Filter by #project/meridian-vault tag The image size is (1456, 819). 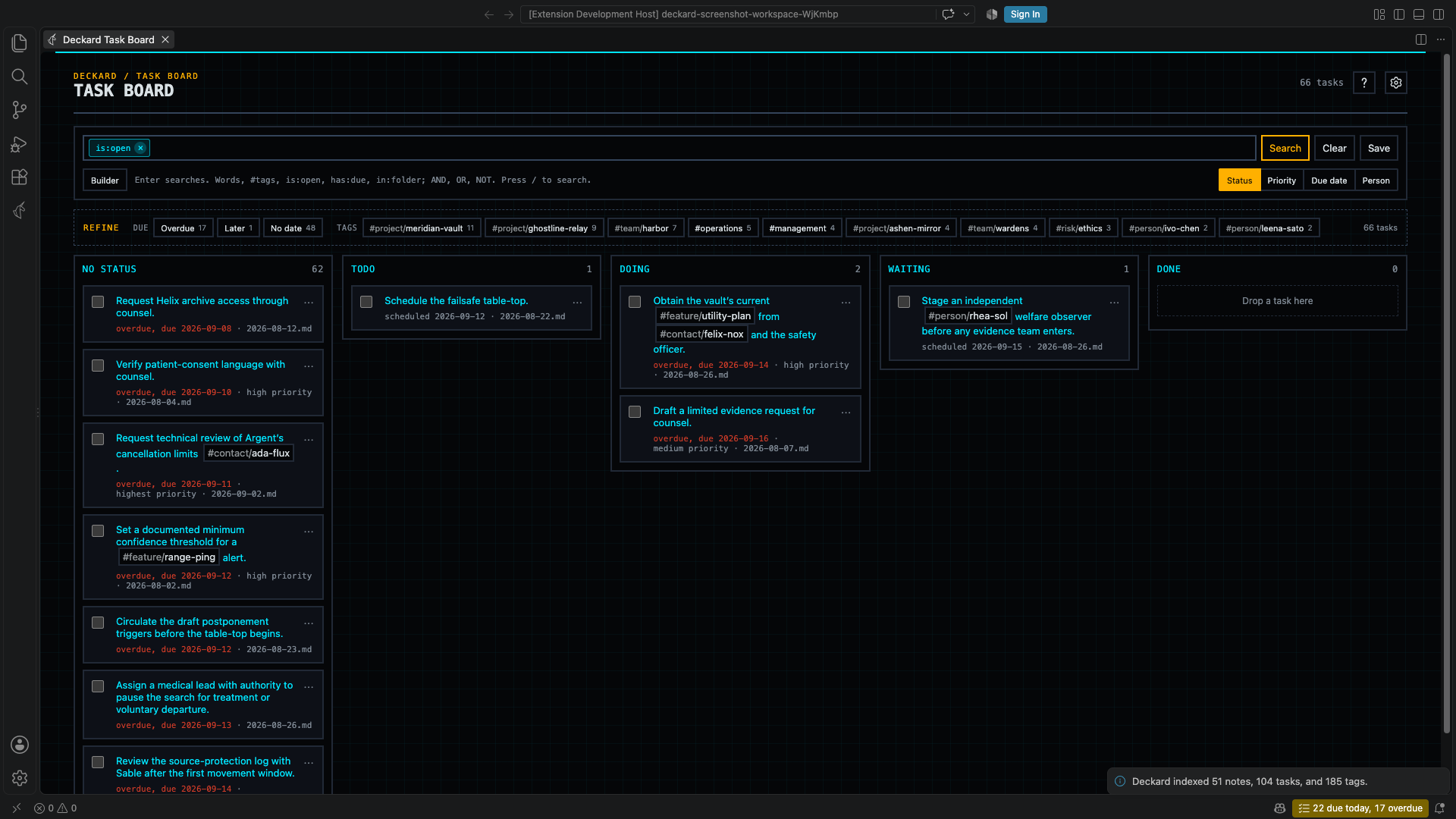[422, 228]
